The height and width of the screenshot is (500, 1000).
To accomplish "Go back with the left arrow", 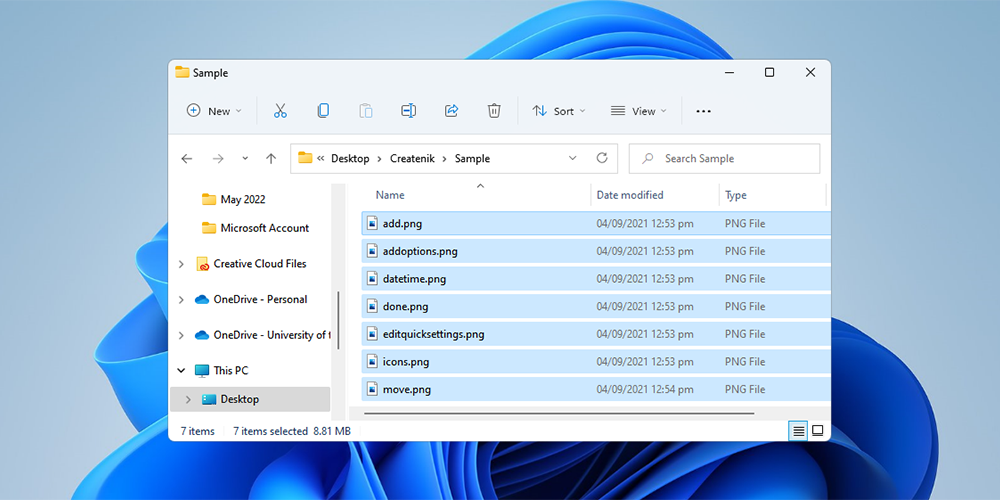I will [x=186, y=159].
